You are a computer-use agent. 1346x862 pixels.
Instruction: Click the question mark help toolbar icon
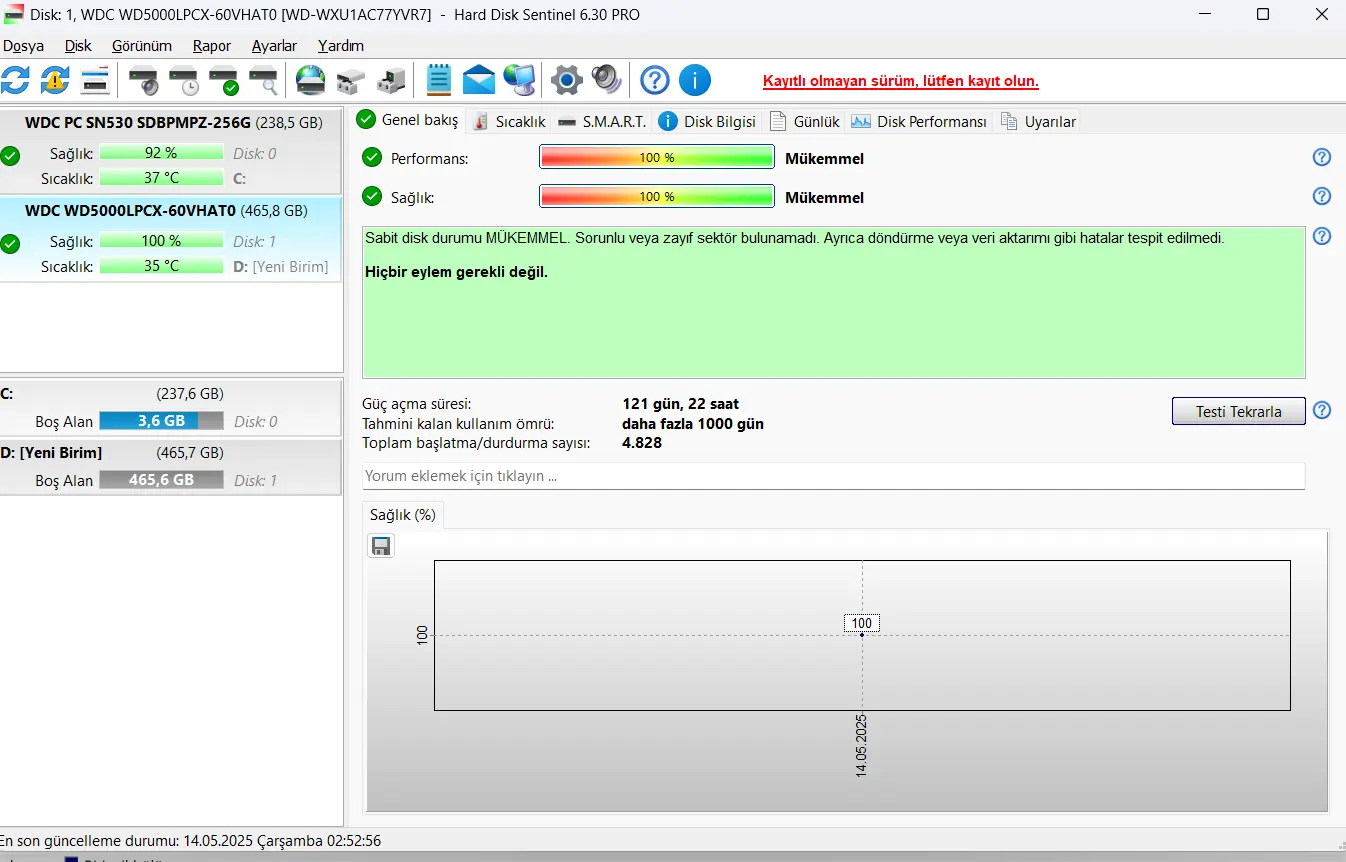coord(655,80)
